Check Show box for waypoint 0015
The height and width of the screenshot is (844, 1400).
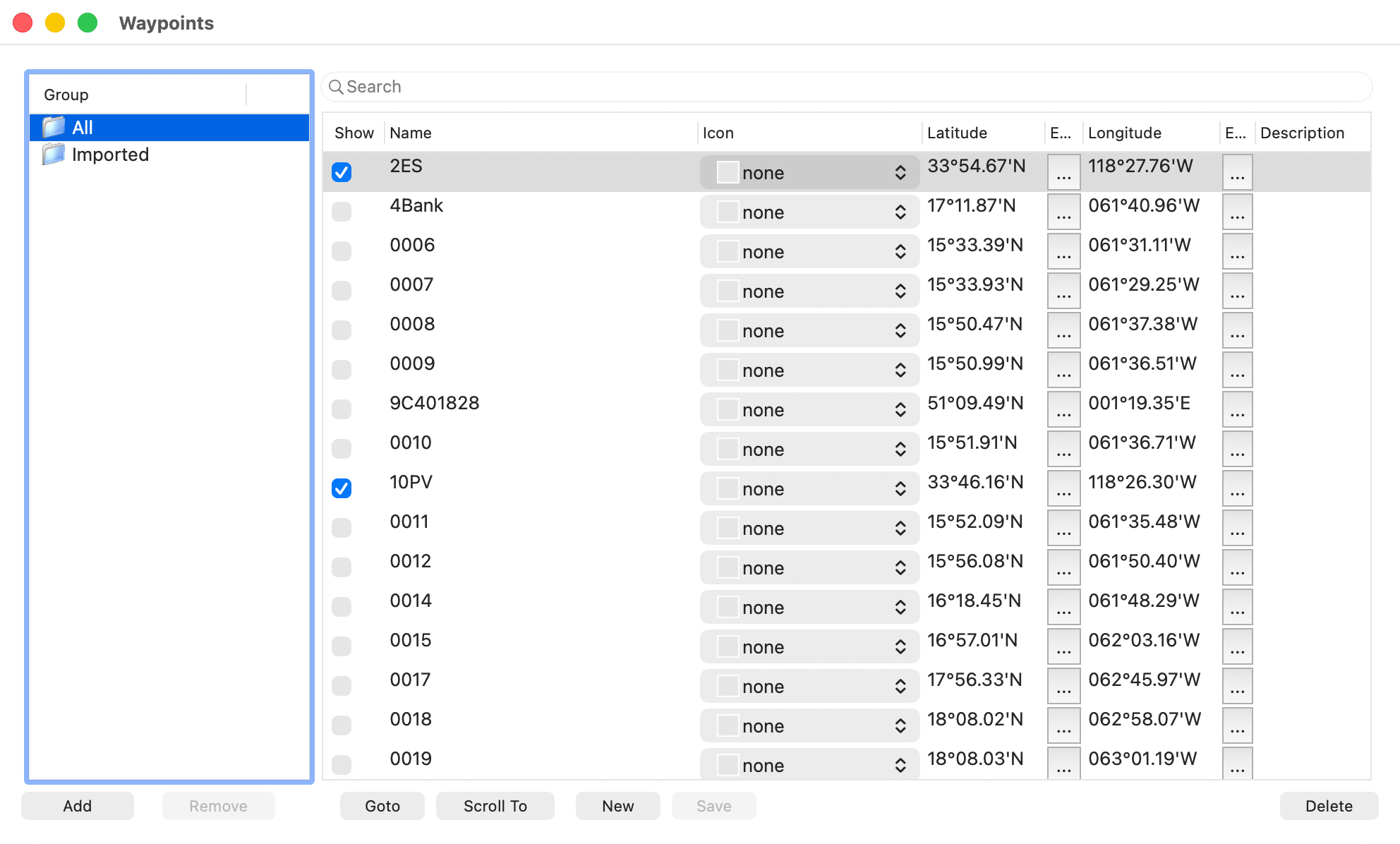(342, 646)
